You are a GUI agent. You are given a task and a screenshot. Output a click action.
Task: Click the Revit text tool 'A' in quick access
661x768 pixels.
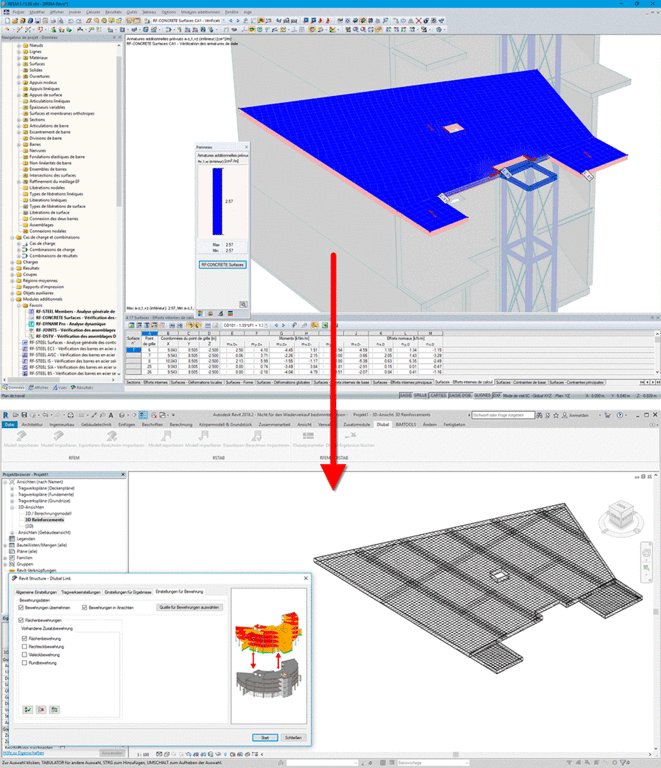coord(111,415)
